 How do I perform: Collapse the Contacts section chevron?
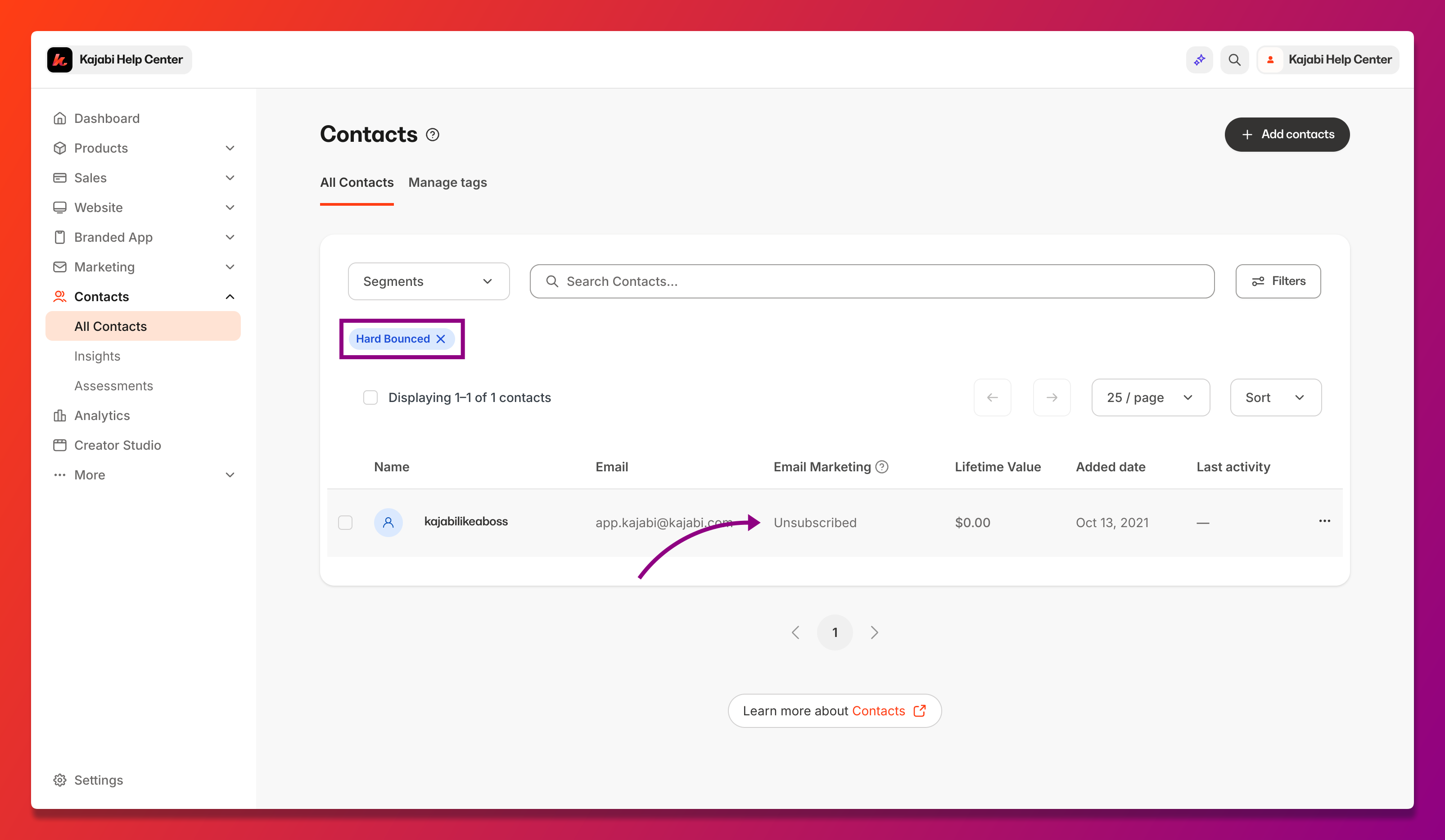coord(230,297)
